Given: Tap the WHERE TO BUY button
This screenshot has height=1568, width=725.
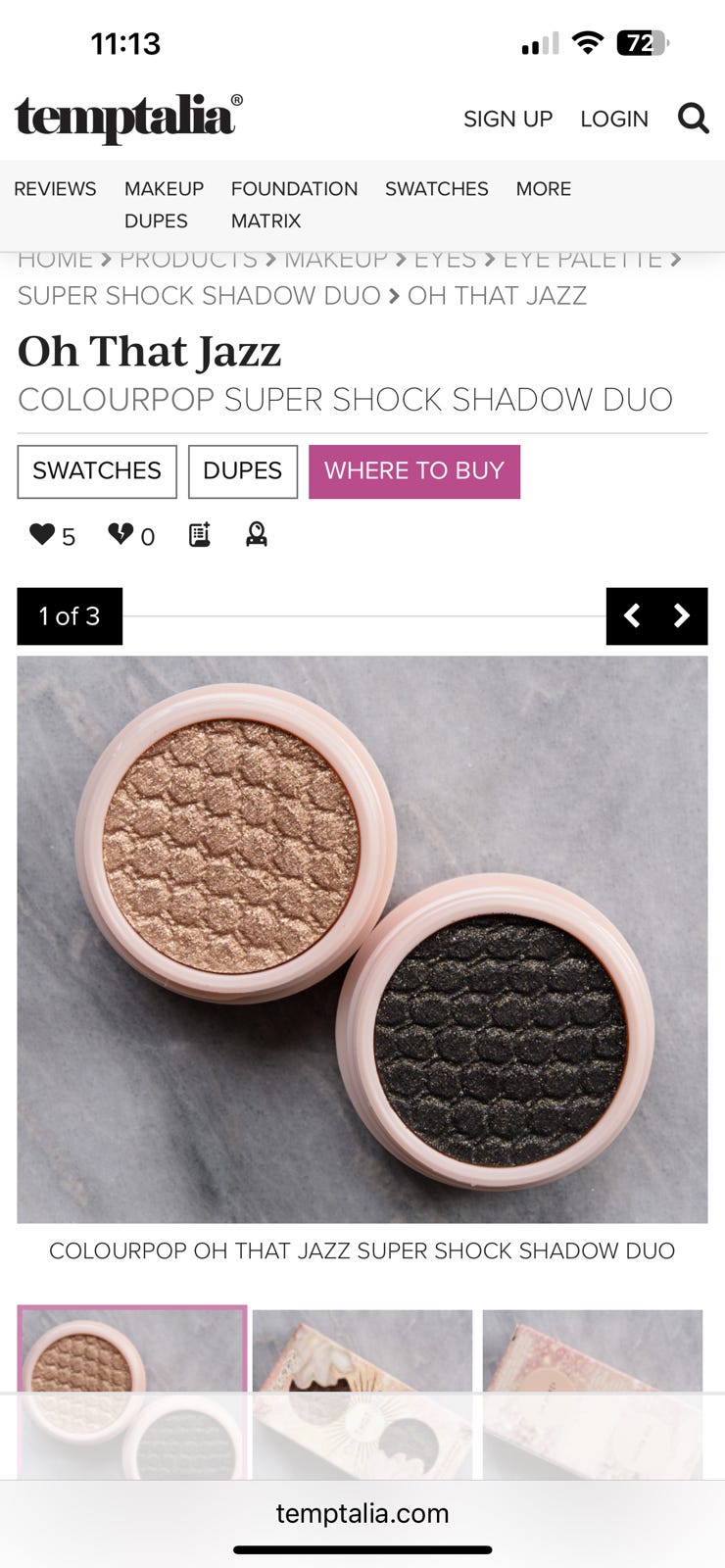Looking at the screenshot, I should pyautogui.click(x=414, y=471).
